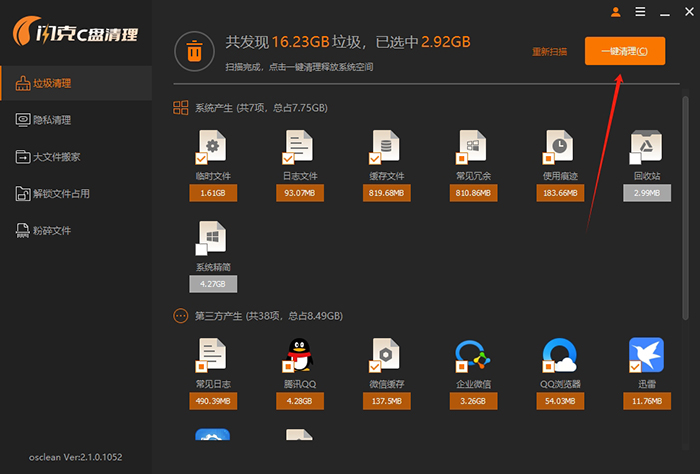Select 解锁文件占用 in sidebar
The height and width of the screenshot is (474, 700).
(76, 193)
